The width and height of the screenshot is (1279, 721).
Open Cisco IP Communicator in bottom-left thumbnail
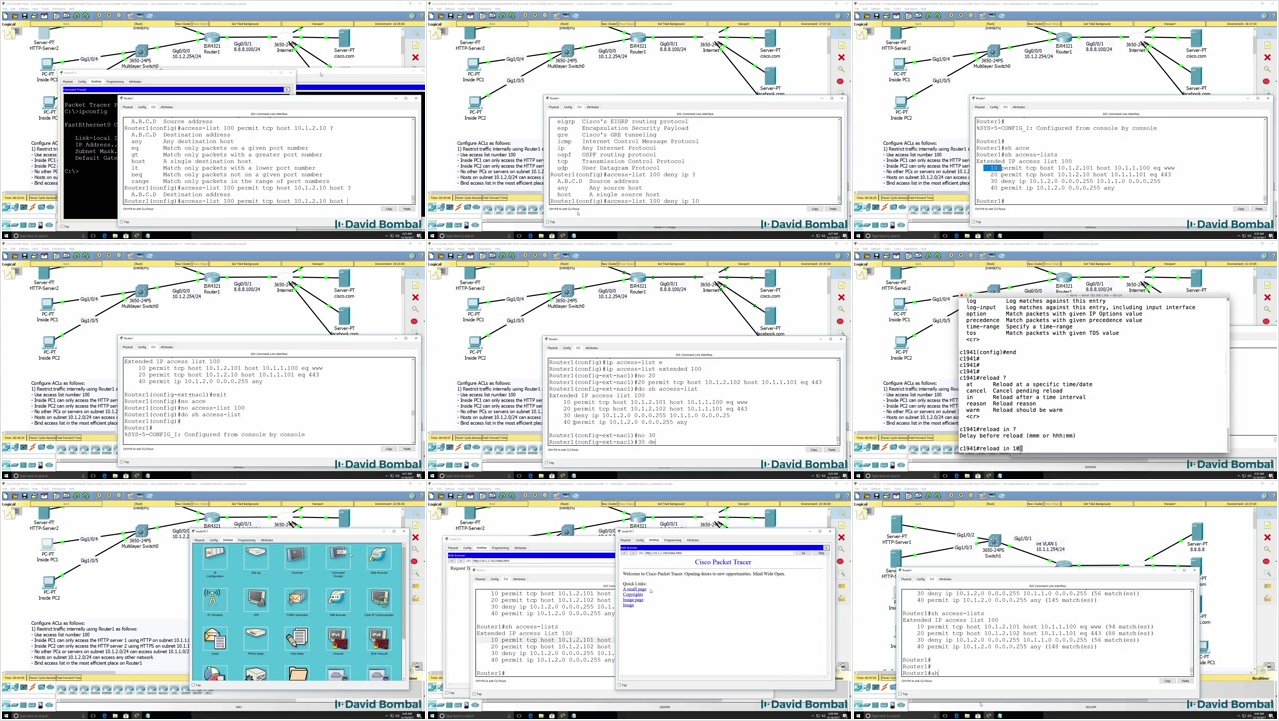(379, 600)
